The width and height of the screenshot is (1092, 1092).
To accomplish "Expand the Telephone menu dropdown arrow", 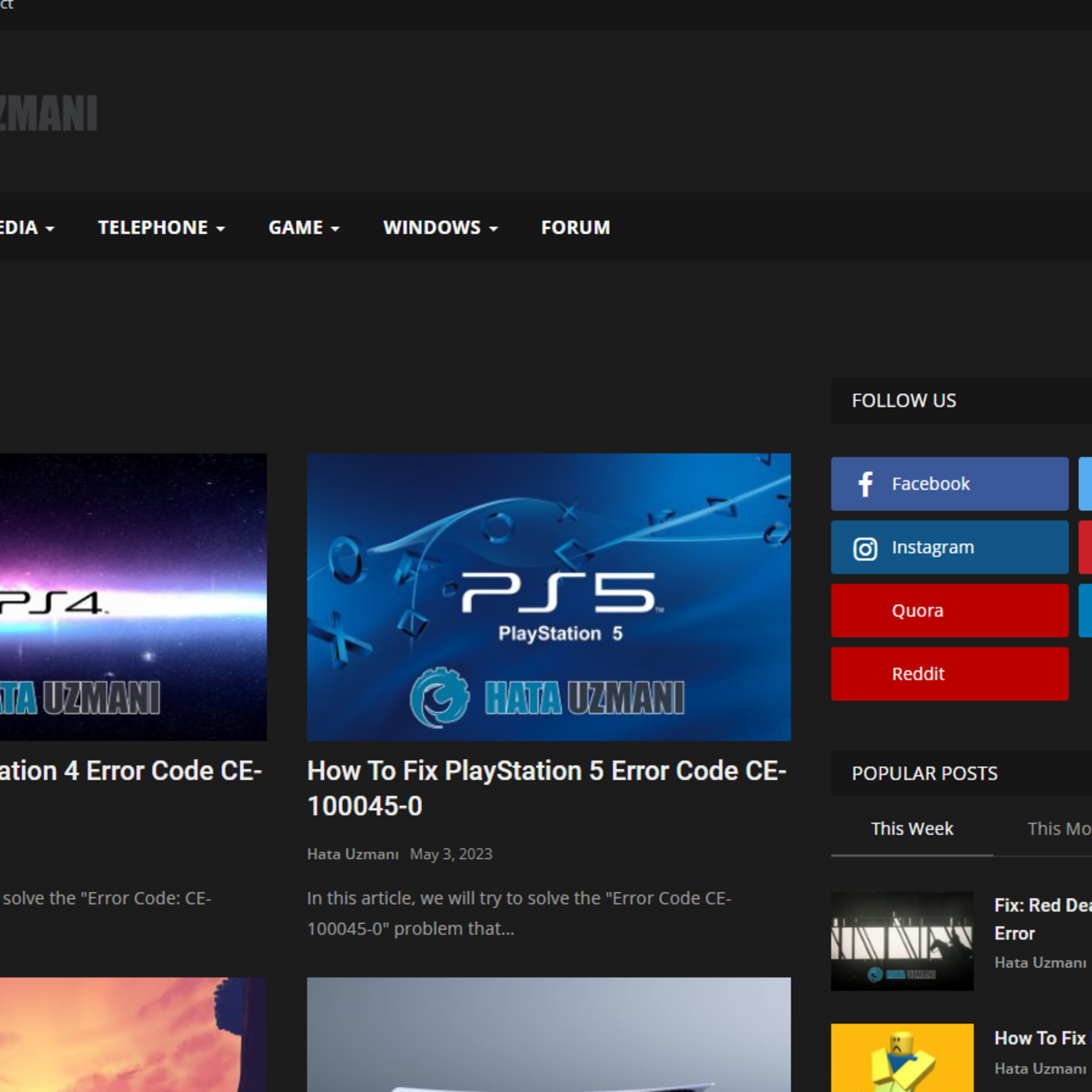I will click(221, 229).
